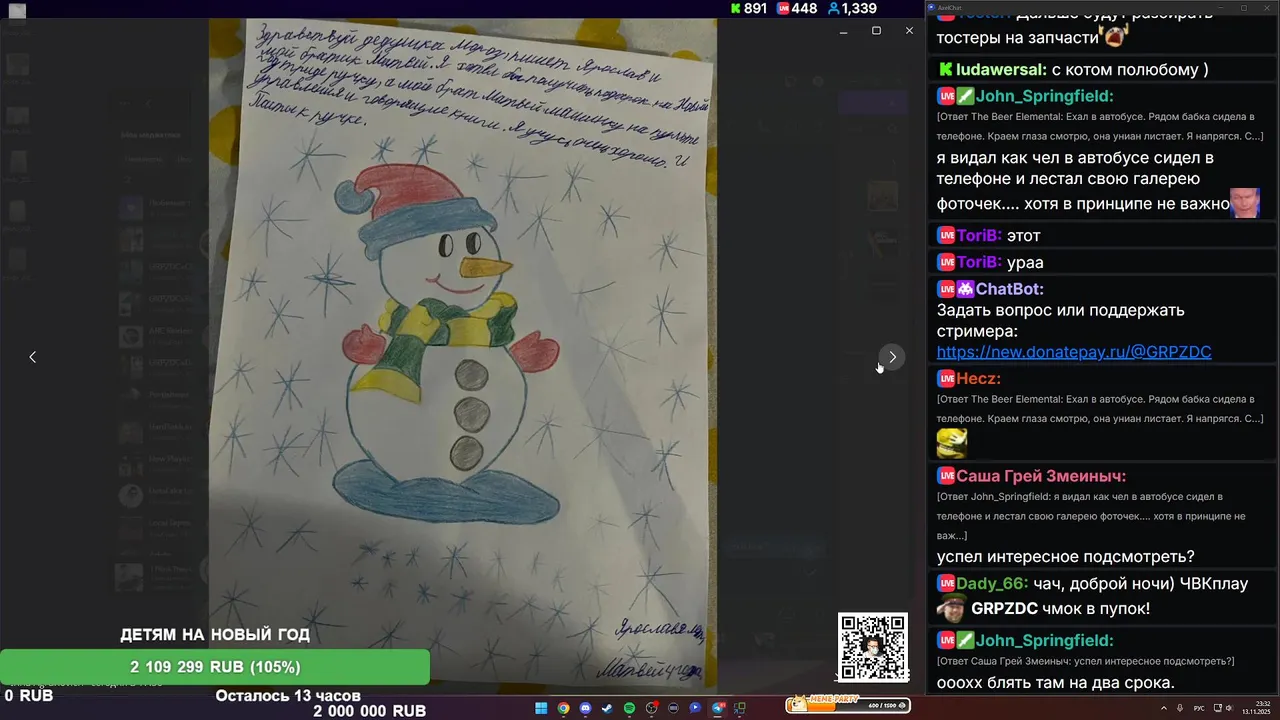Go to the previous image with left arrow
1280x720 pixels.
32,357
